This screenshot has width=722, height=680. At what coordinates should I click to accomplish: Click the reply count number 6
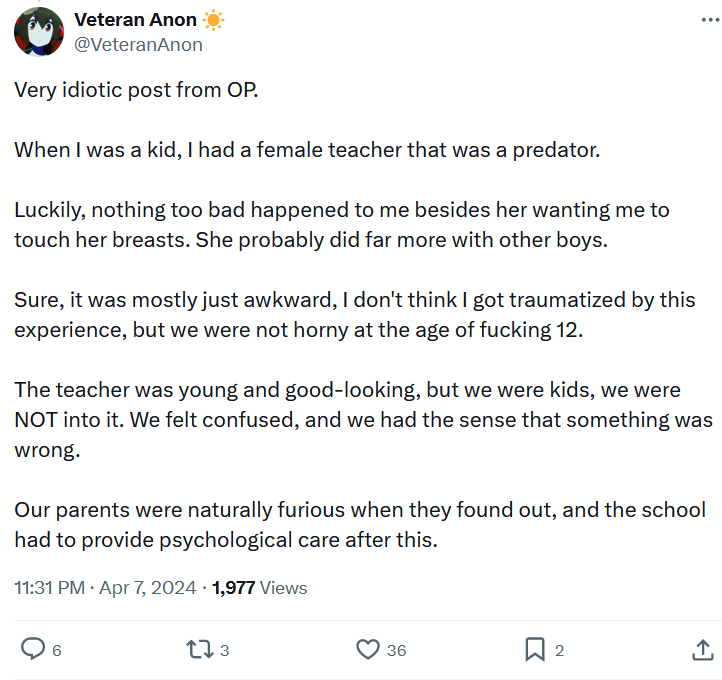pos(57,651)
